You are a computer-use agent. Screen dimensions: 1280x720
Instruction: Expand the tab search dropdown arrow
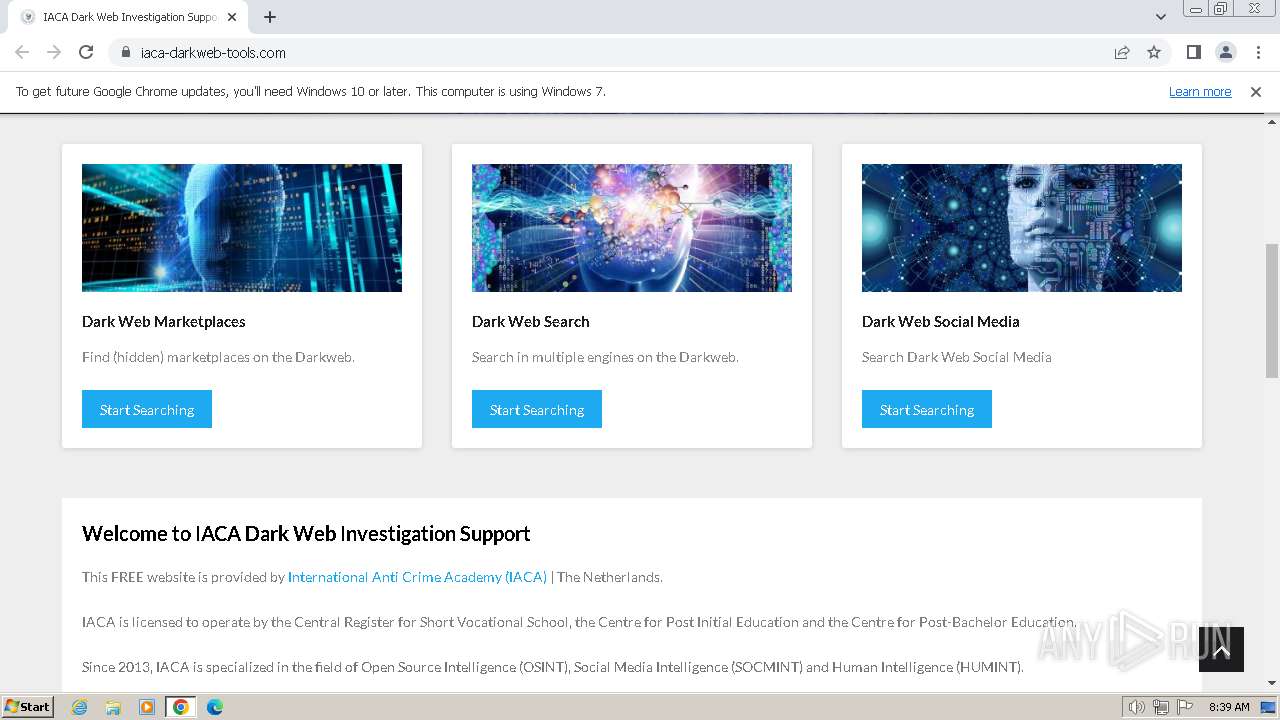1161,17
